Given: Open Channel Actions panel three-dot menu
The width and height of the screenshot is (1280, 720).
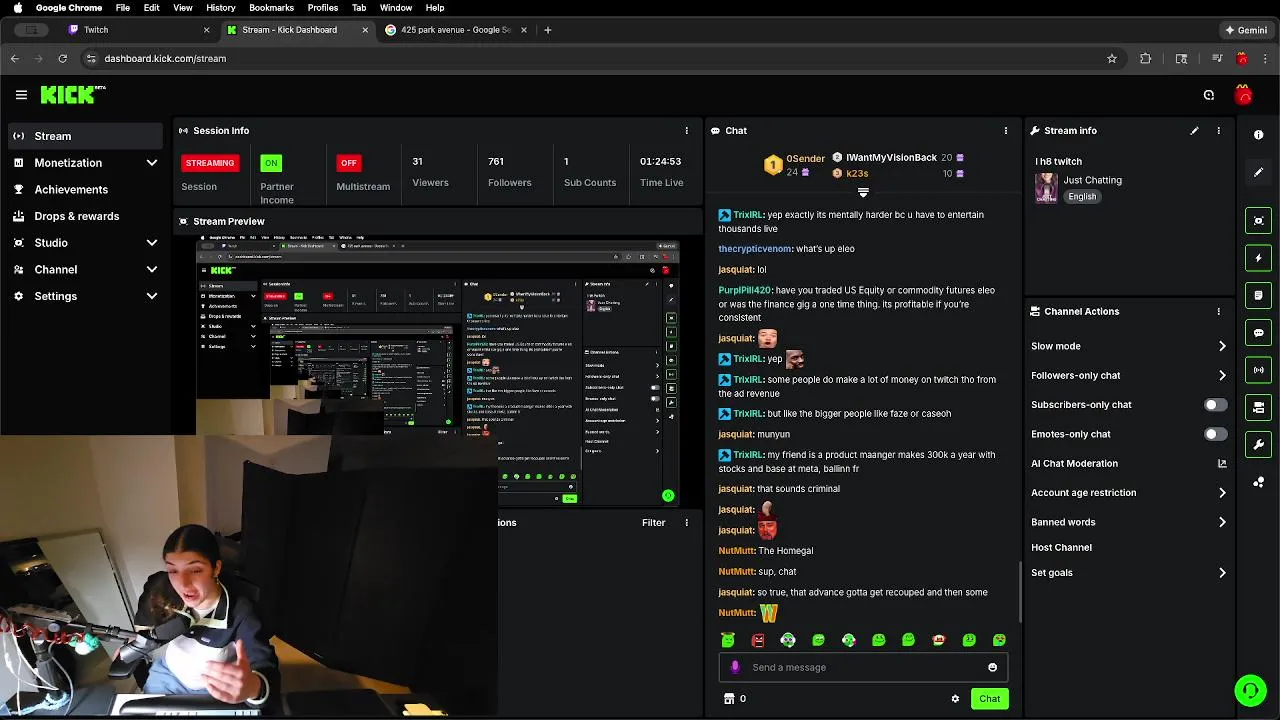Looking at the screenshot, I should pyautogui.click(x=1218, y=311).
